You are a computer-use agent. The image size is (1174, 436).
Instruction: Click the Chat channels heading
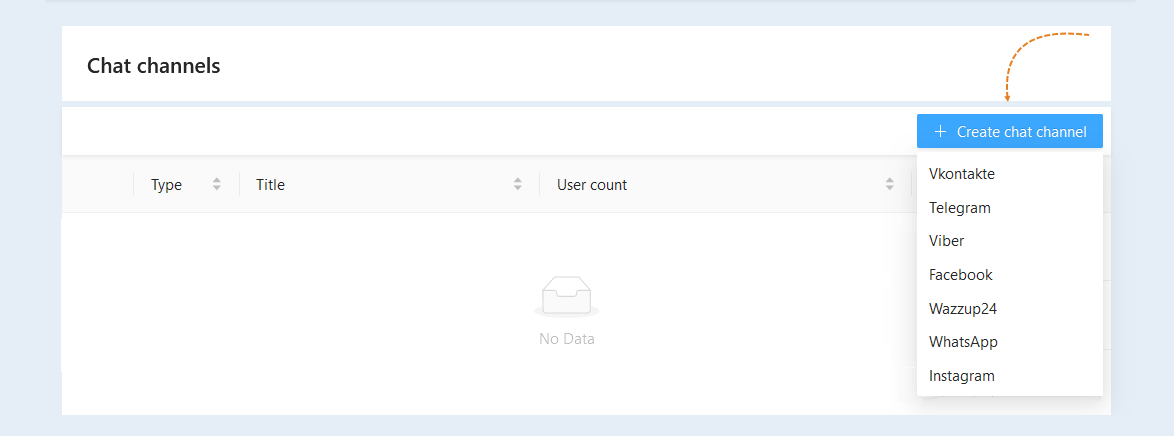pyautogui.click(x=153, y=66)
